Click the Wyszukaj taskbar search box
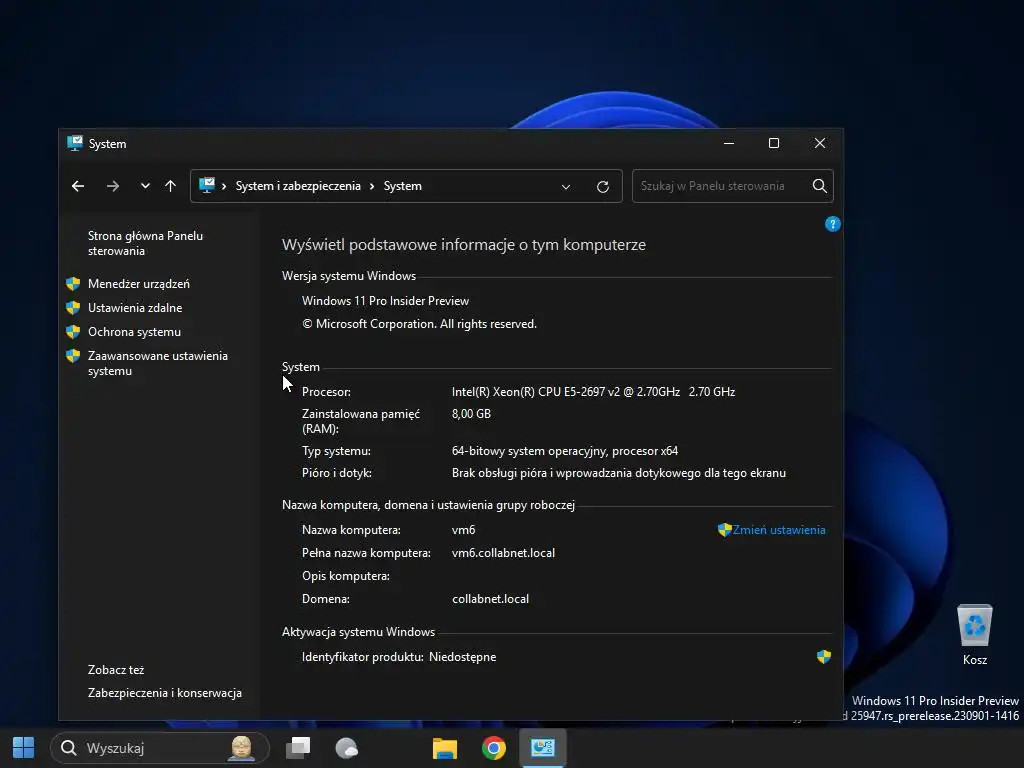Screen dimensions: 1024x768 pos(160,748)
